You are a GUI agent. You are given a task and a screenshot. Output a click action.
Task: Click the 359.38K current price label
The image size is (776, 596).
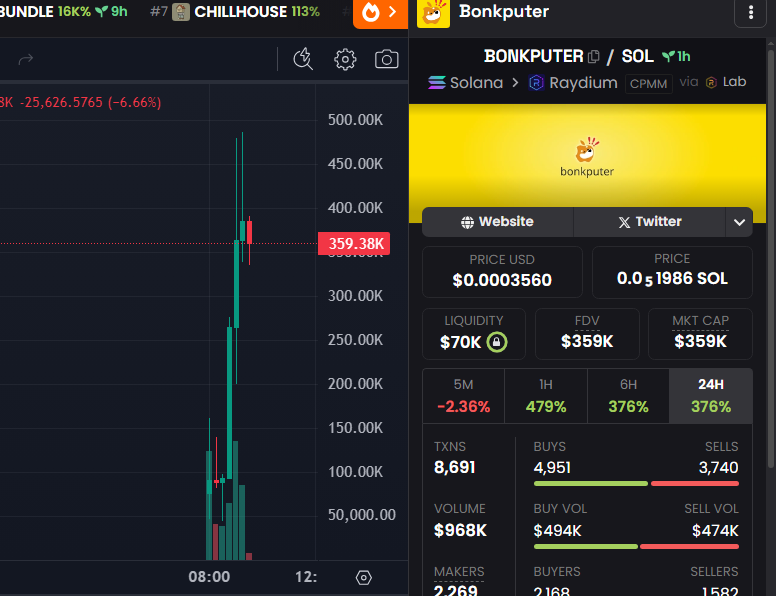point(354,244)
